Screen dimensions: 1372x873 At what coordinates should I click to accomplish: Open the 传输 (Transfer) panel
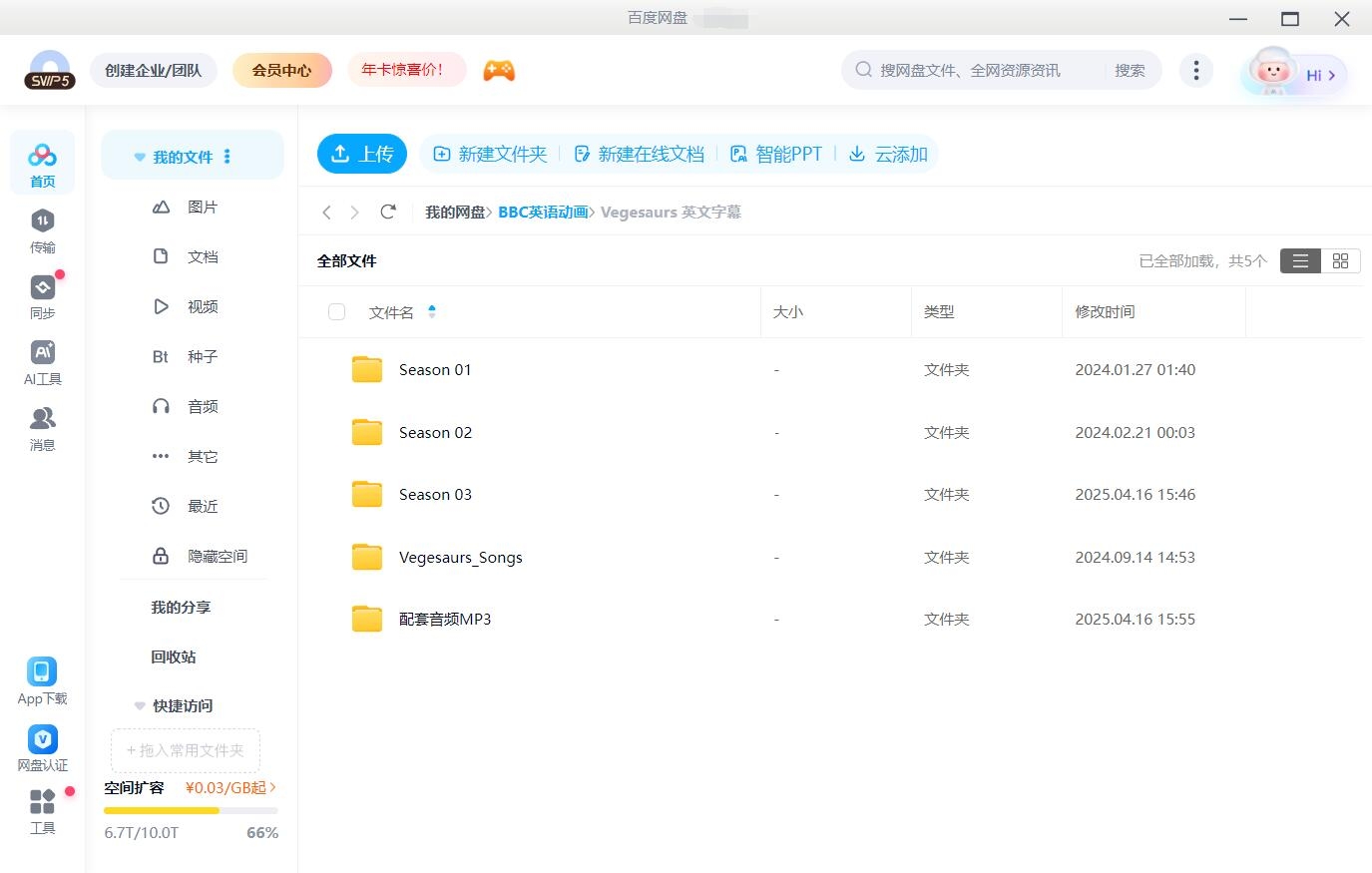tap(42, 231)
